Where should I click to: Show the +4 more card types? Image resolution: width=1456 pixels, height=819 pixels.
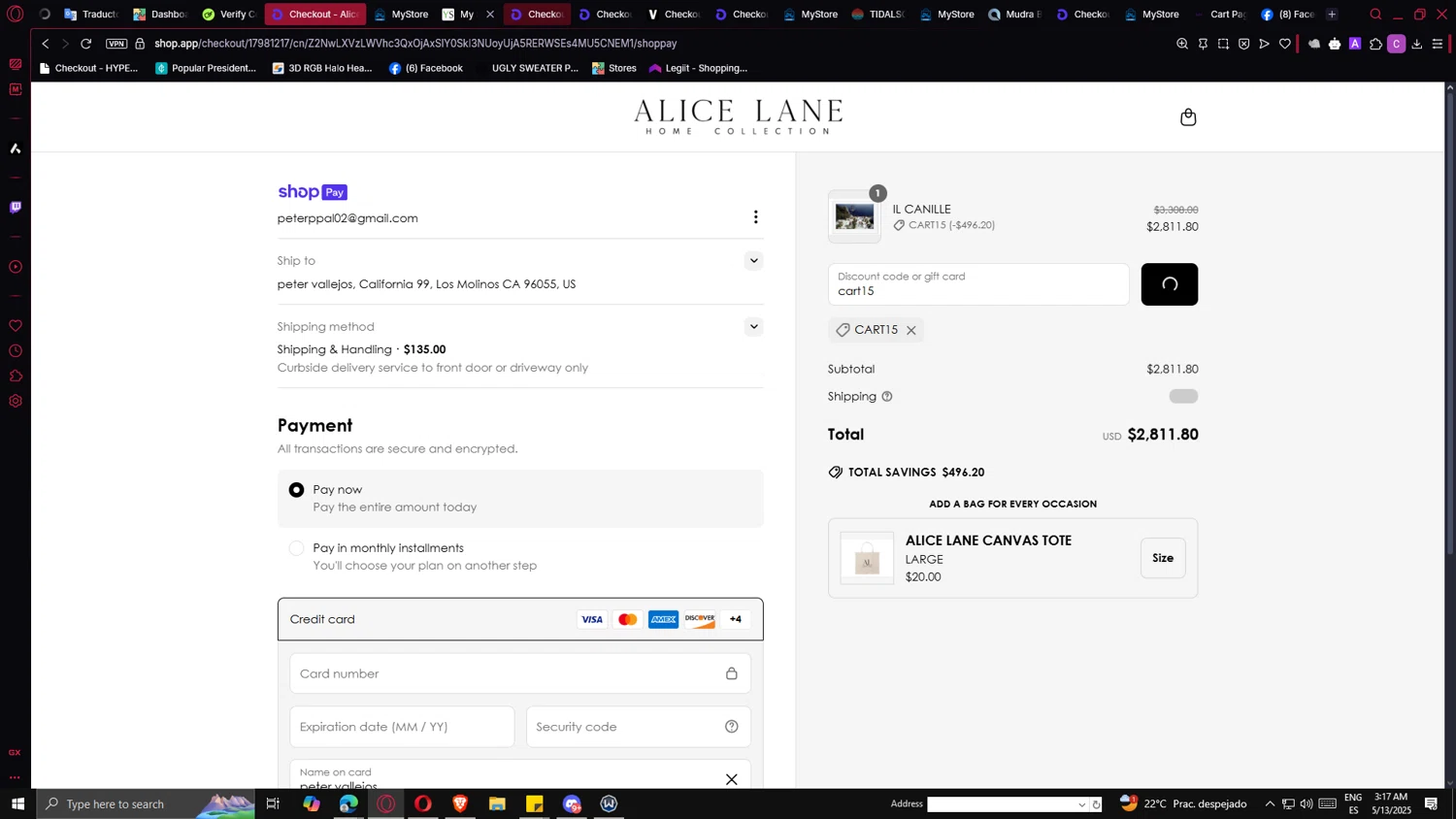(x=736, y=619)
